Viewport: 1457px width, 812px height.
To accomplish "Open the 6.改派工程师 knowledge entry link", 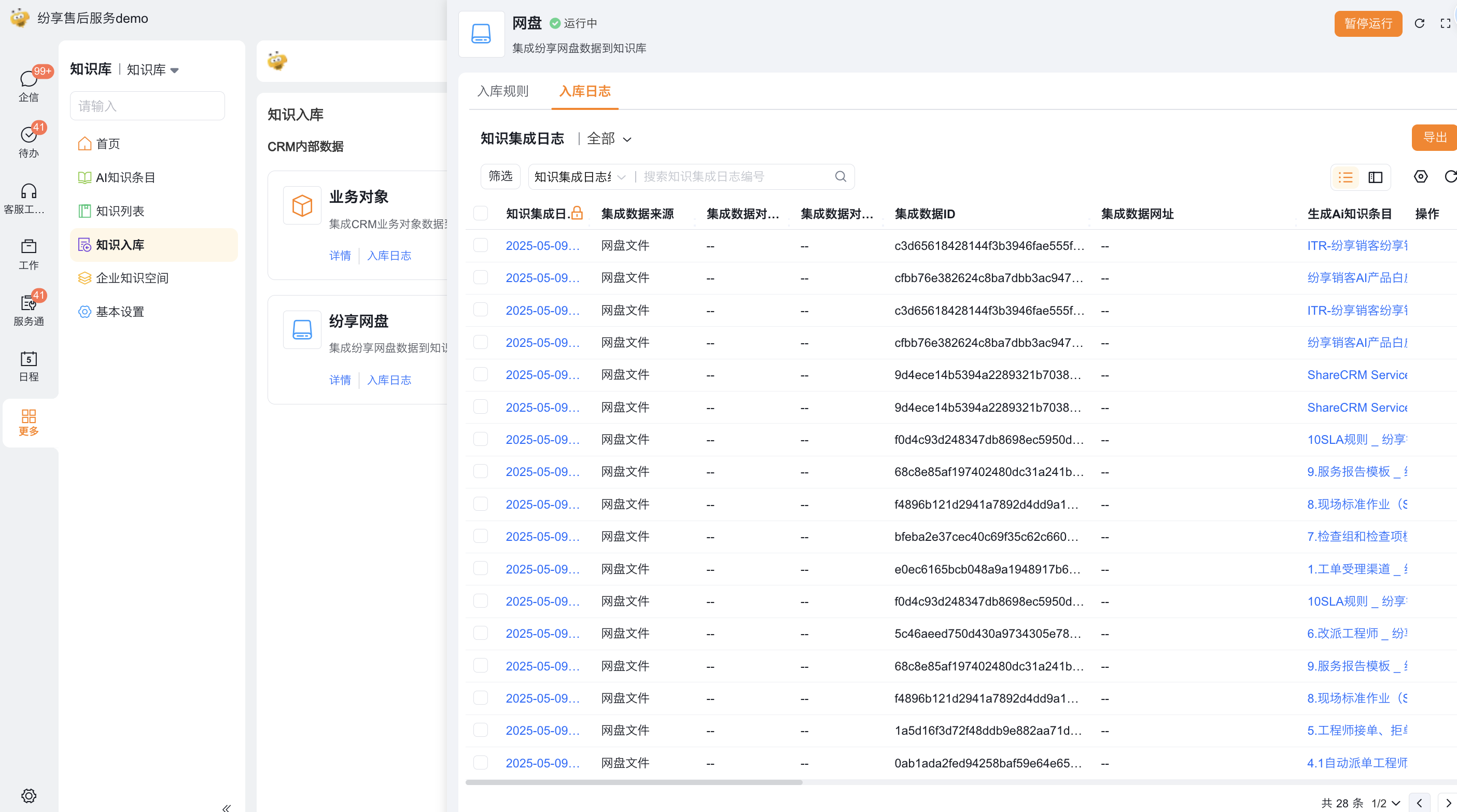I will (x=1357, y=633).
